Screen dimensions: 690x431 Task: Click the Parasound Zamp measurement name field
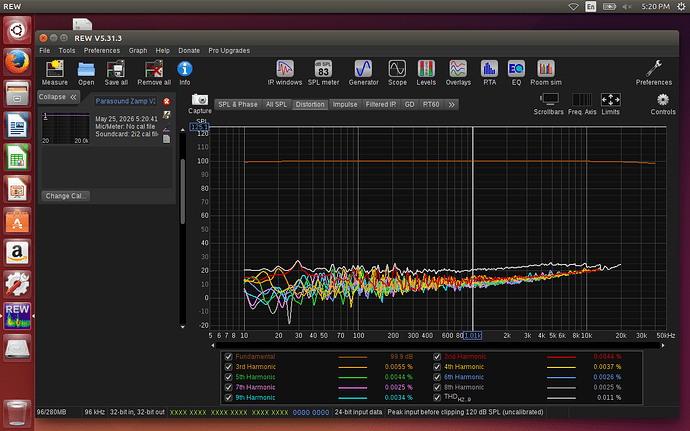pyautogui.click(x=125, y=101)
